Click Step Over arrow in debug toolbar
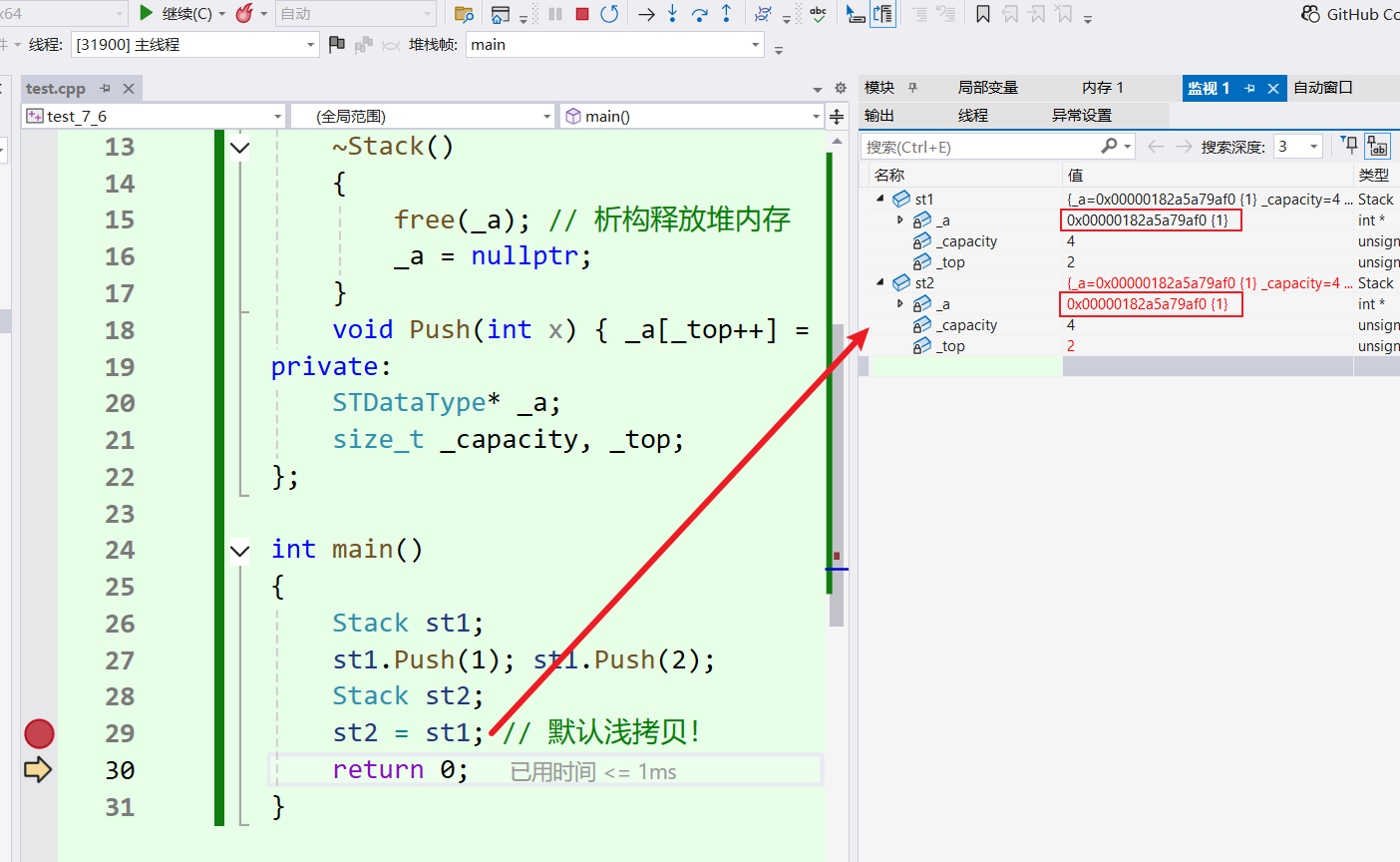The height and width of the screenshot is (862, 1400). (x=699, y=14)
